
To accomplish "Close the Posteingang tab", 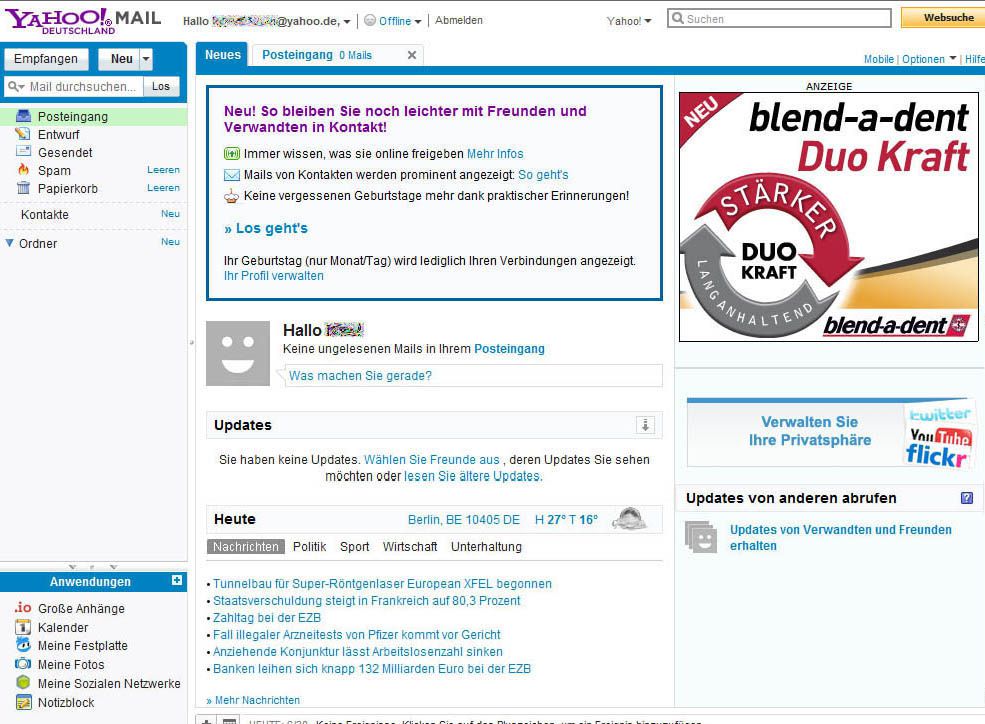I will tap(411, 55).
